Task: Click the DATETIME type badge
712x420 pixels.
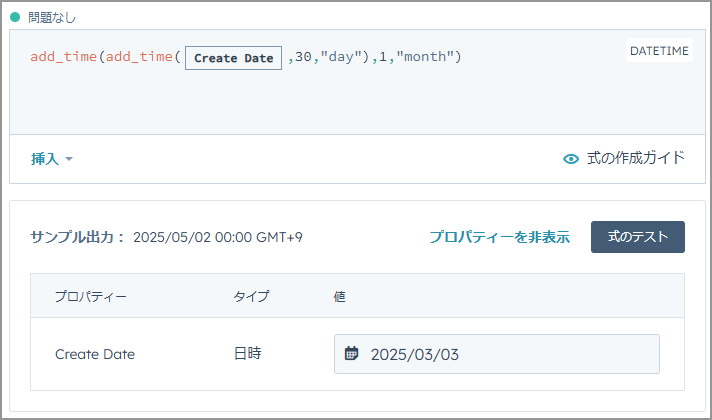Action: (659, 50)
